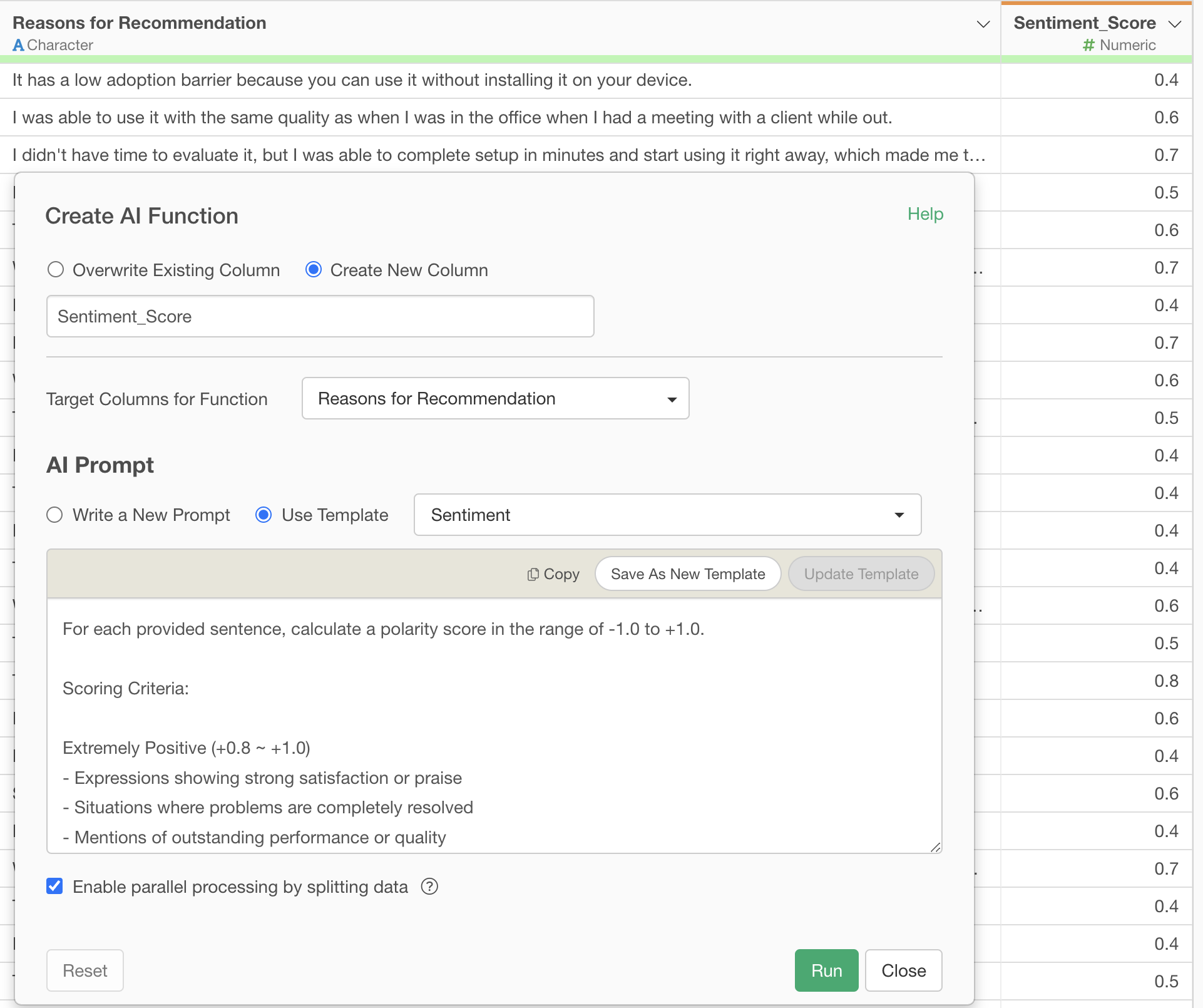Viewport: 1203px width, 1008px height.
Task: Open Target Columns for Function dropdown
Action: pos(495,398)
